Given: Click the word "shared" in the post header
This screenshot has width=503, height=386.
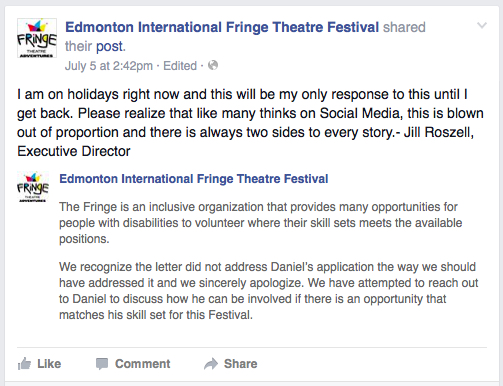Looking at the screenshot, I should point(404,27).
